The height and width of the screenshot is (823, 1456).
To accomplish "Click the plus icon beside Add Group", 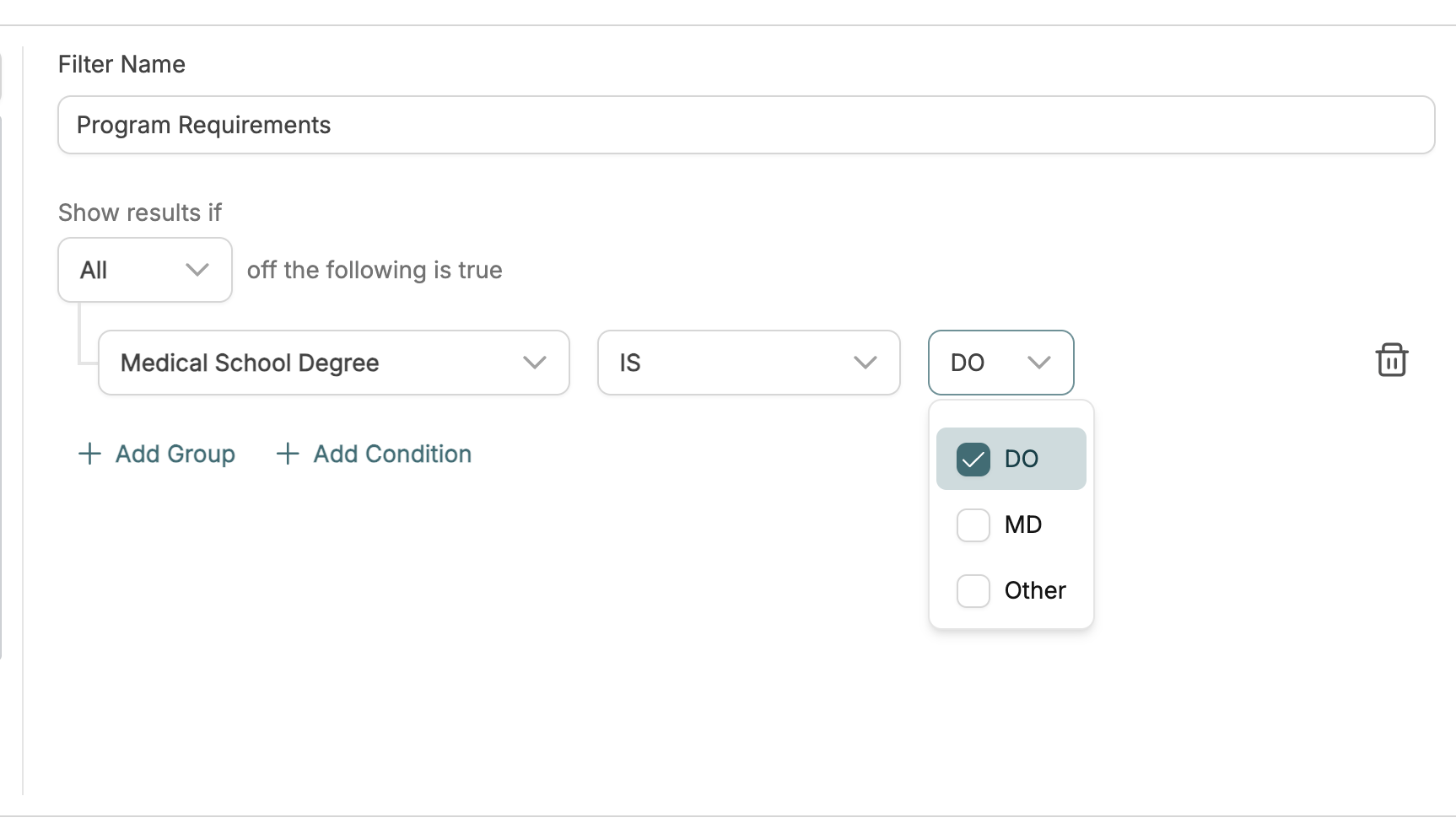I will [89, 454].
